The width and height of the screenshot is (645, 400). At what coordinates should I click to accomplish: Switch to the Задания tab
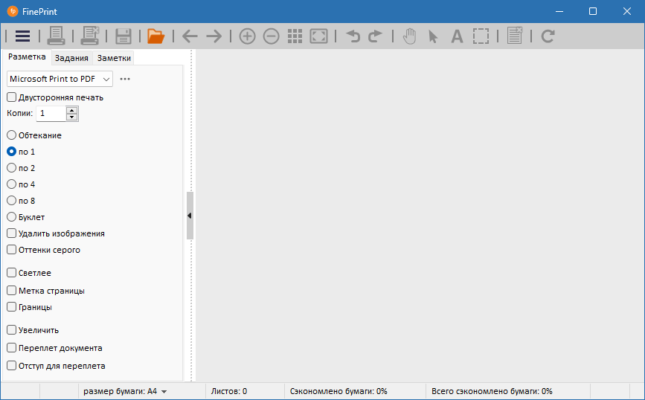point(72,58)
